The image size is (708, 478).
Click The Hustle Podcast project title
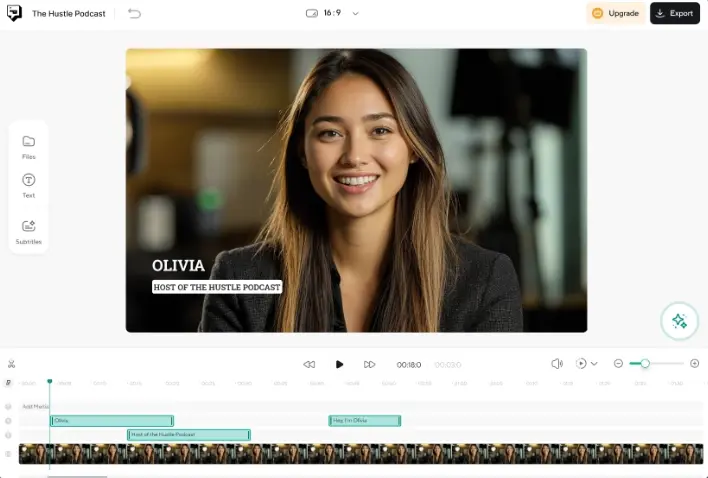(69, 14)
